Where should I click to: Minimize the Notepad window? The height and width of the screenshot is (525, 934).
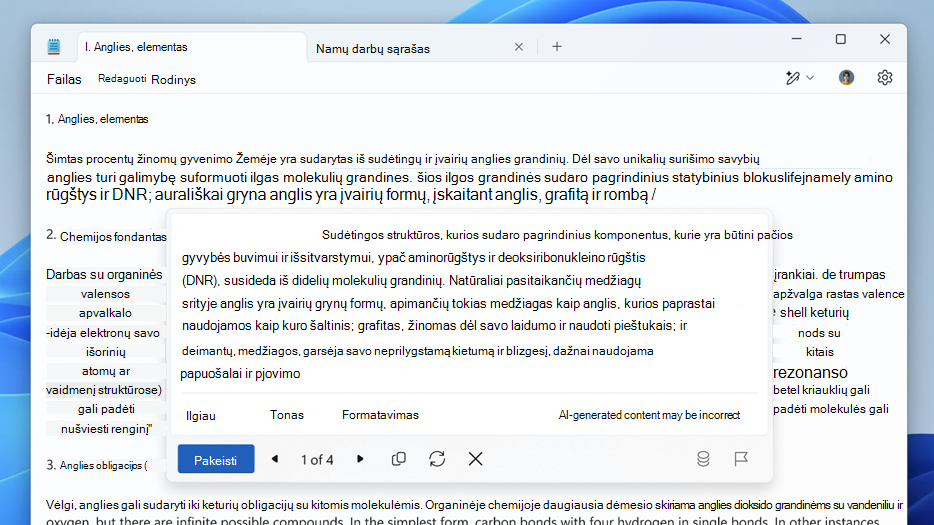coord(796,39)
